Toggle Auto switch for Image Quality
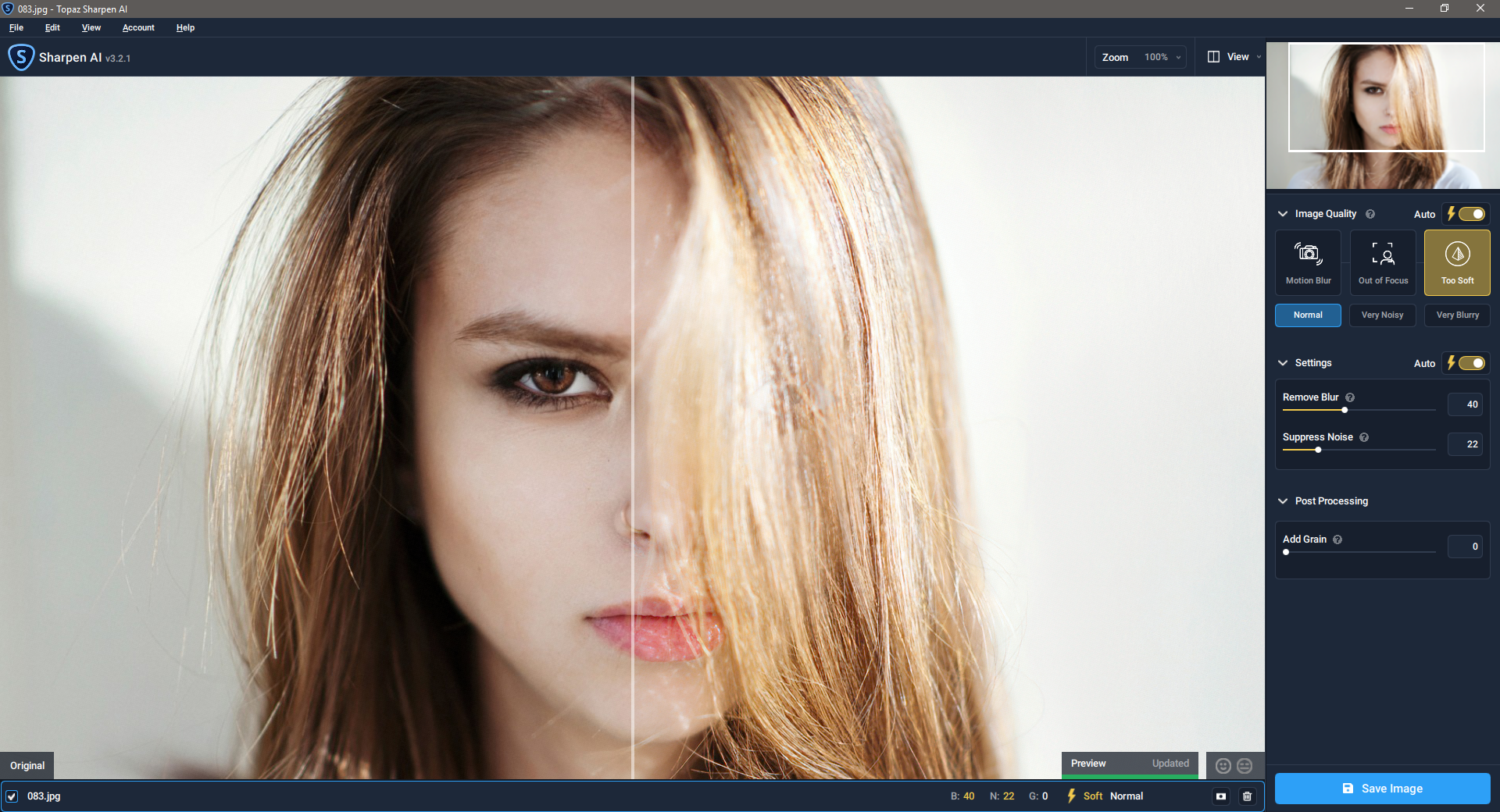The image size is (1500, 812). point(1471,214)
